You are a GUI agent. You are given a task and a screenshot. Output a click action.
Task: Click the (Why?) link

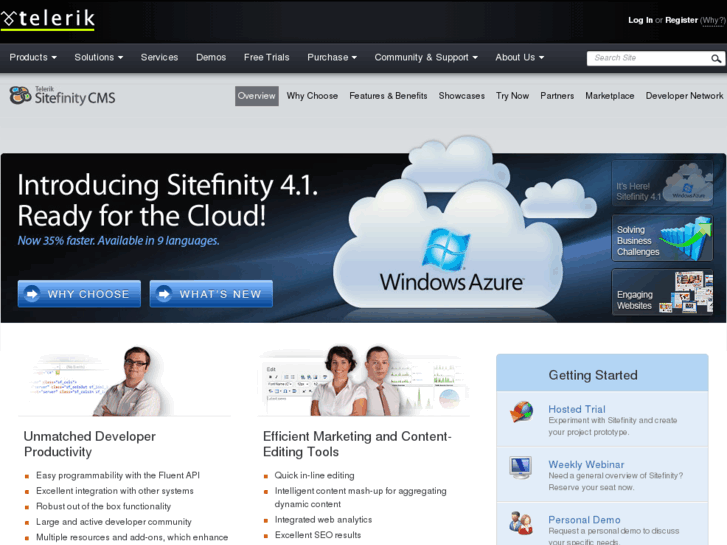tap(713, 20)
